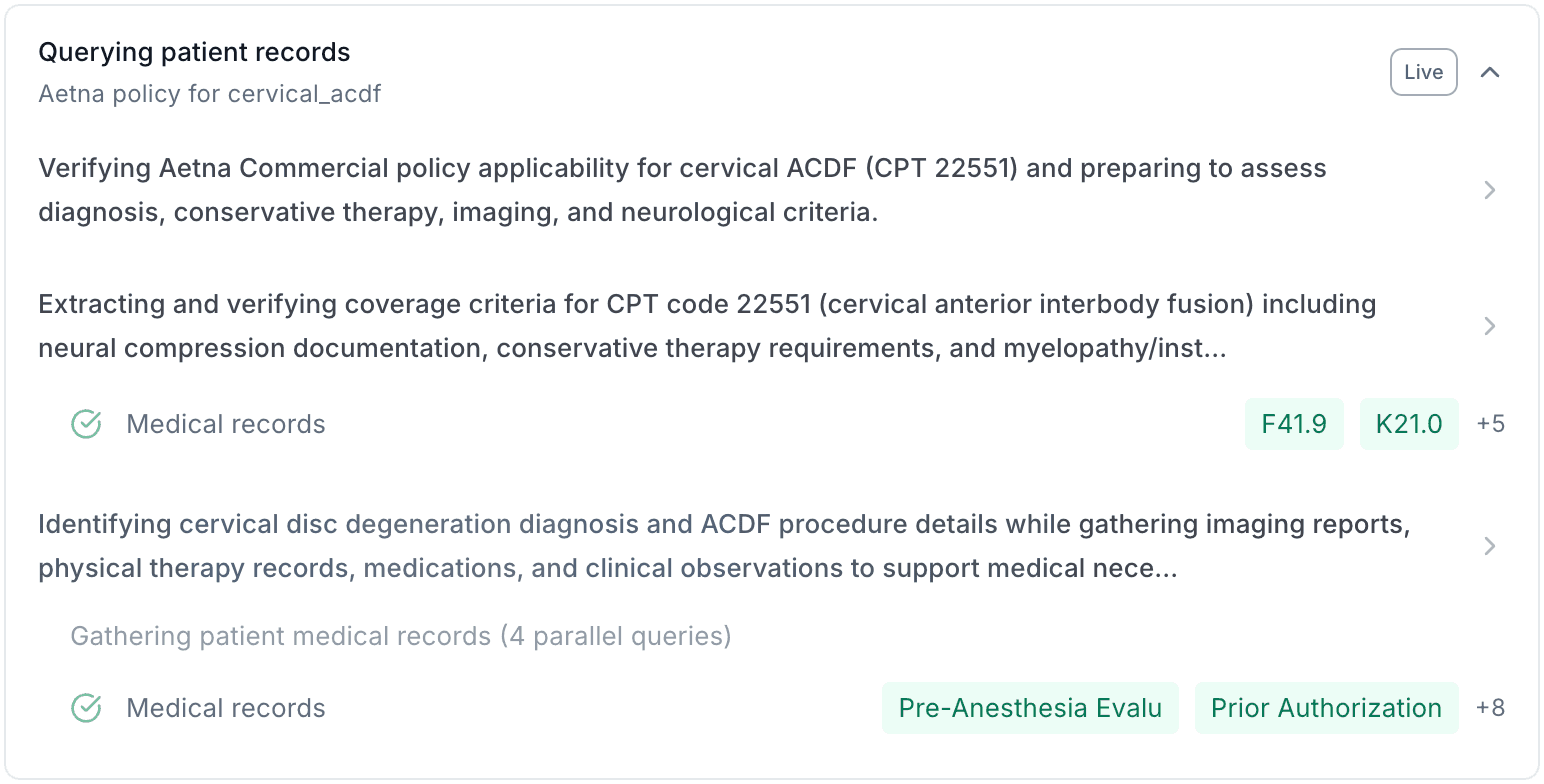The width and height of the screenshot is (1544, 784).
Task: Open the Extracting and verifying coverage criteria text
Action: [707, 326]
